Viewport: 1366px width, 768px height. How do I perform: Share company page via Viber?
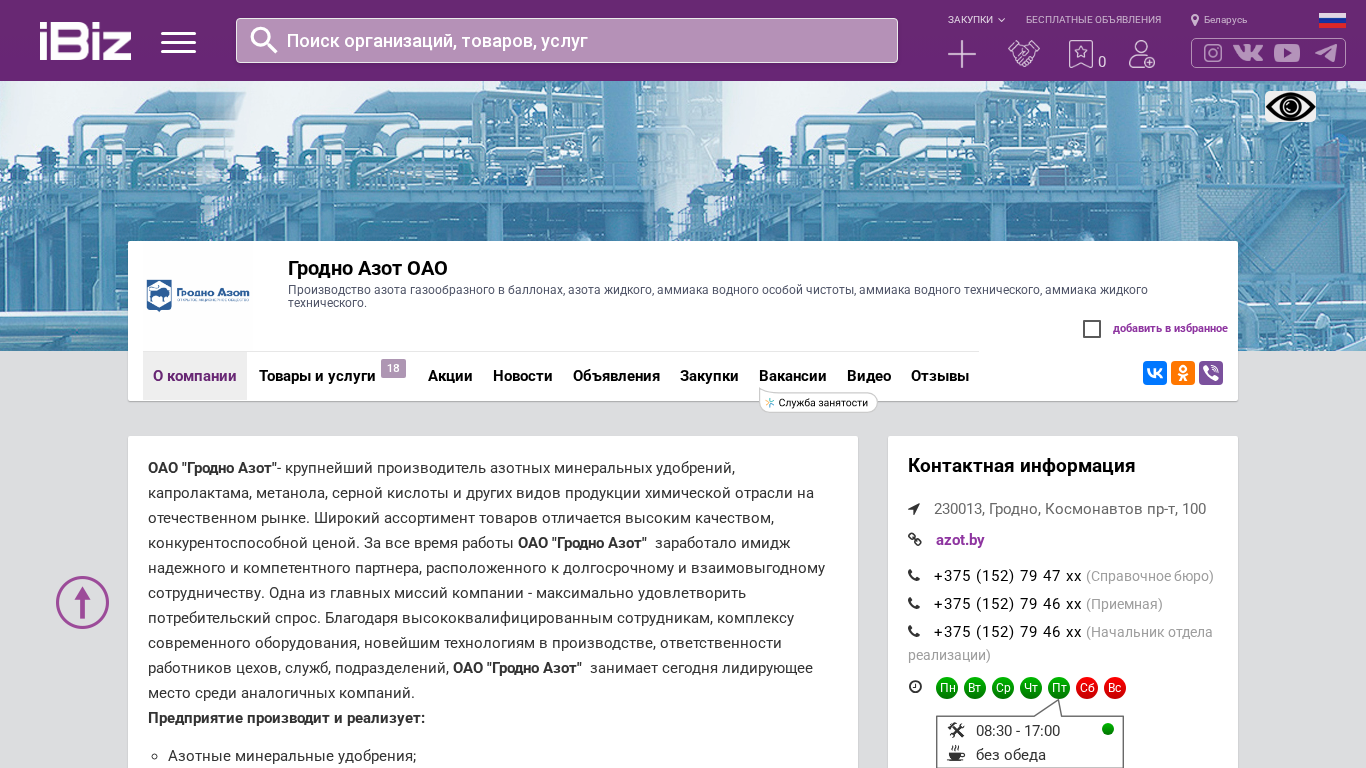coord(1211,373)
